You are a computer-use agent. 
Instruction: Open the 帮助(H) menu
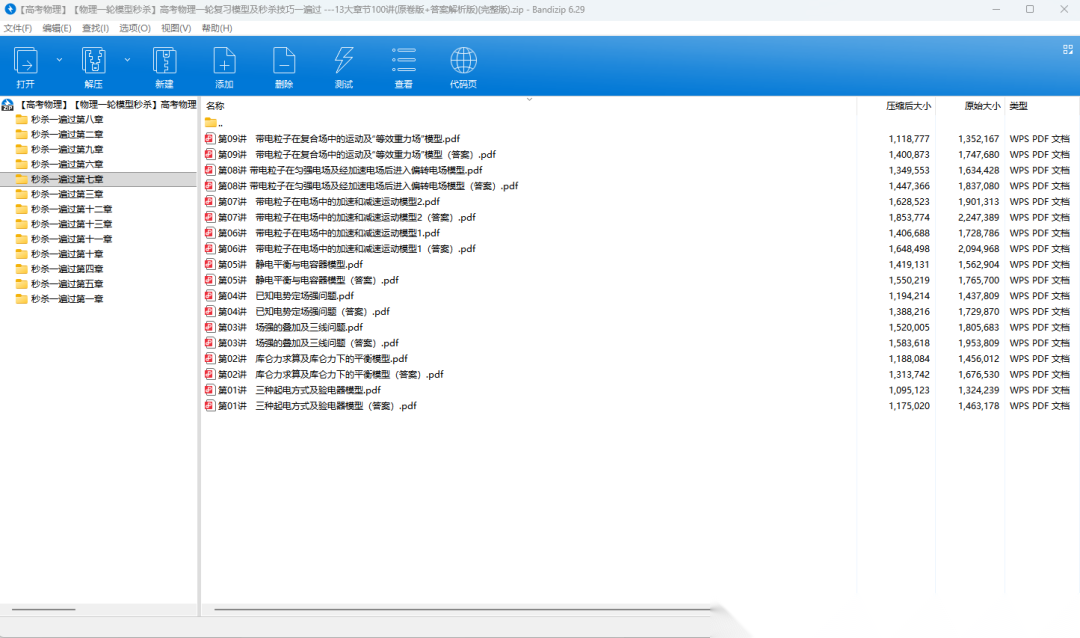tap(217, 28)
